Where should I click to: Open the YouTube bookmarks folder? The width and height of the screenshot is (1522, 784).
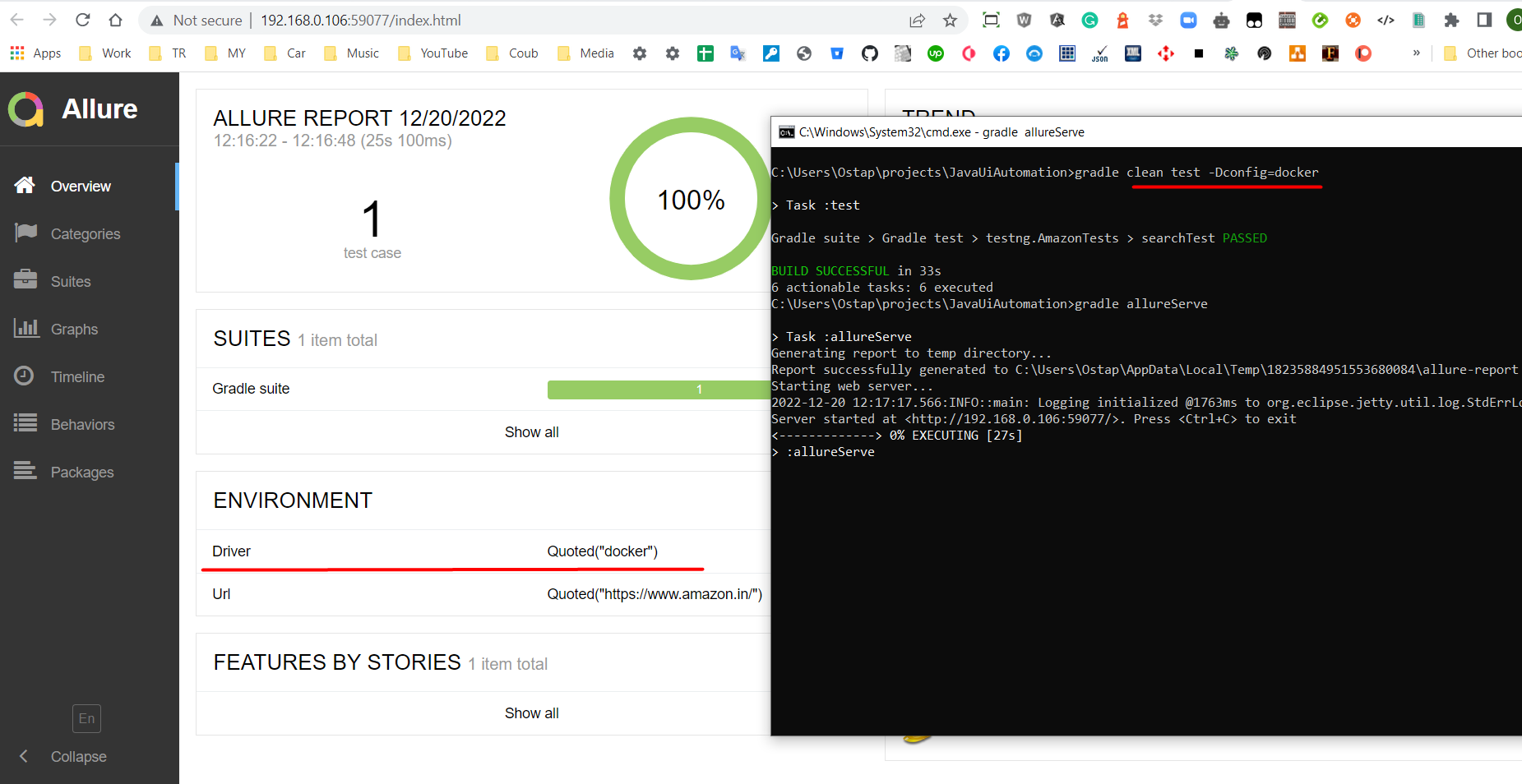[433, 53]
